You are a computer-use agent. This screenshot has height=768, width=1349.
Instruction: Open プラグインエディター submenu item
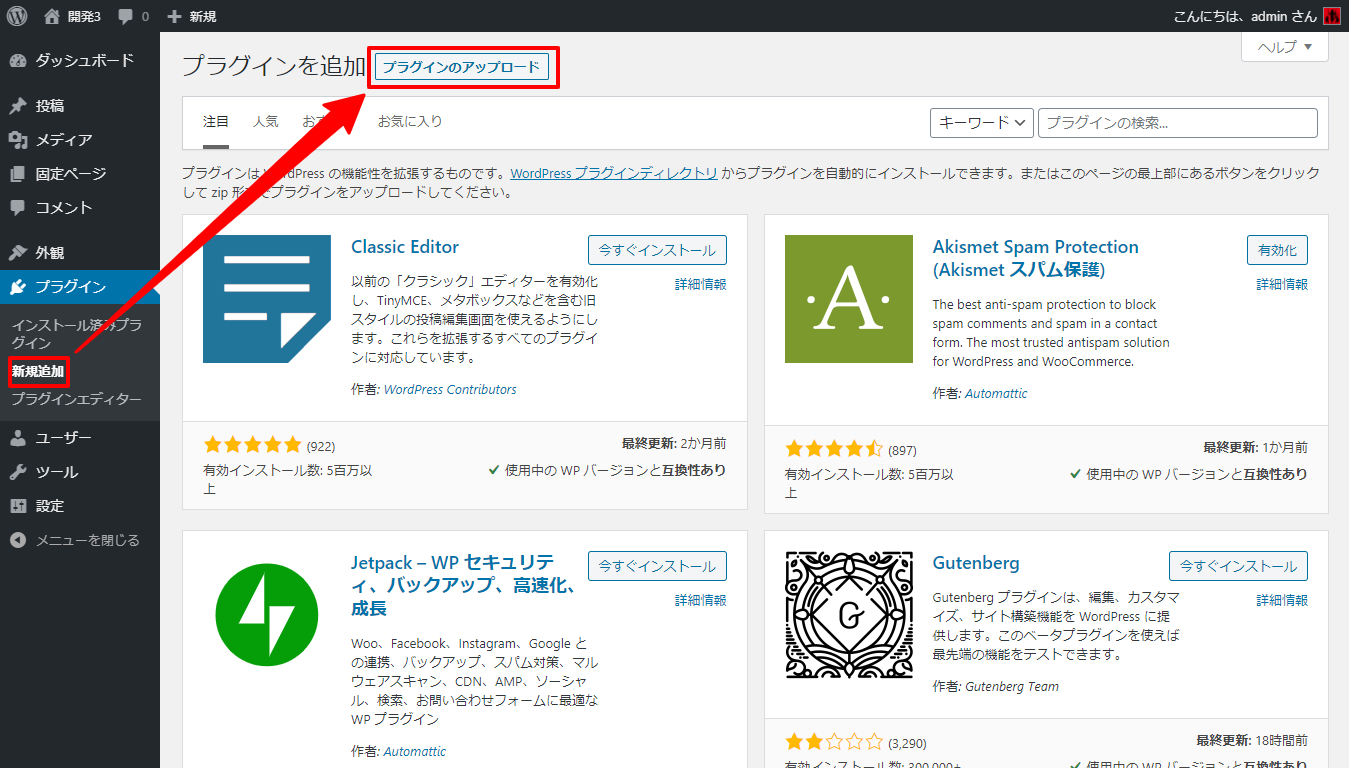(76, 399)
